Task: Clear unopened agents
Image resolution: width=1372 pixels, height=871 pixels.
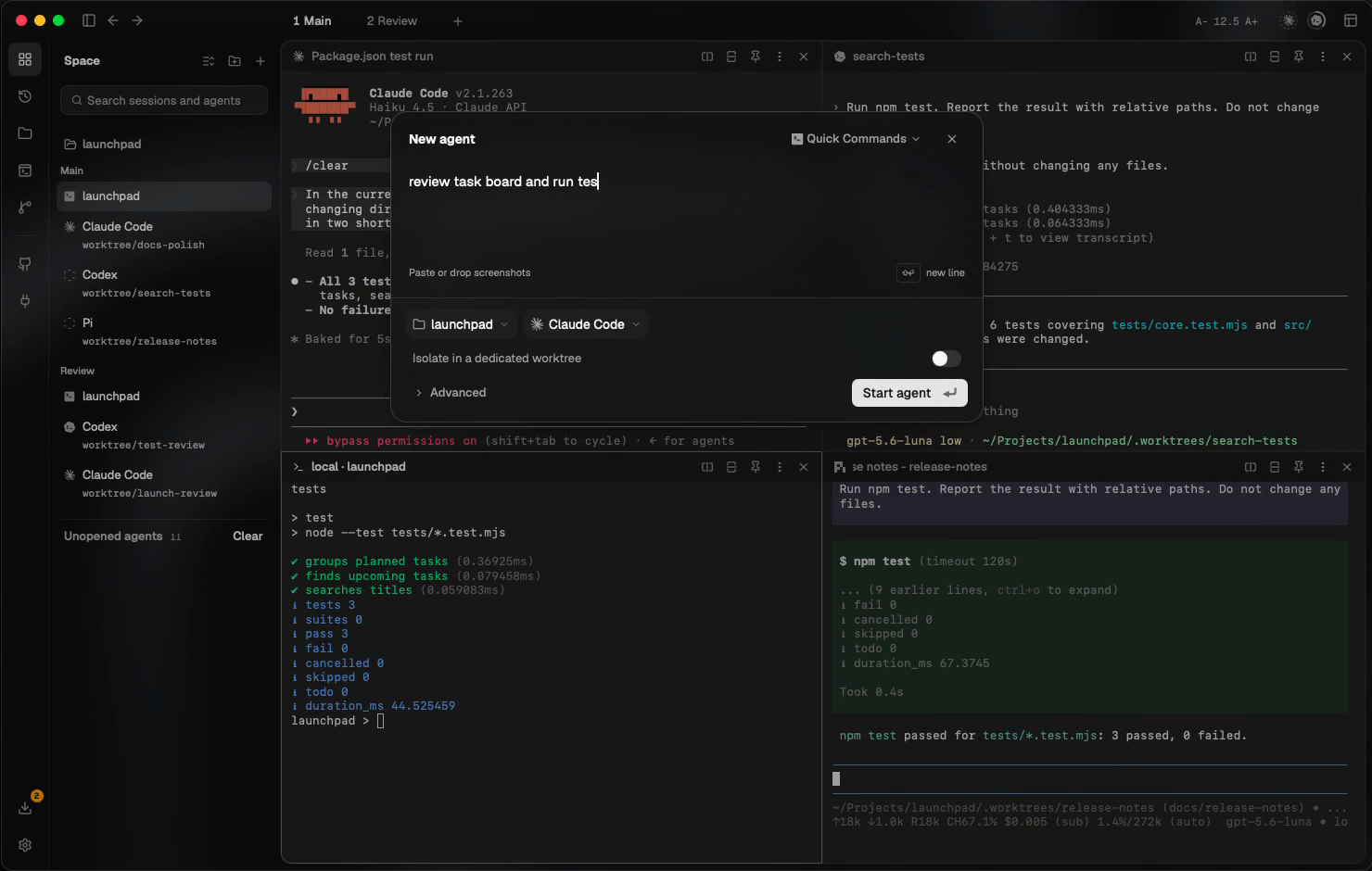Action: [248, 536]
